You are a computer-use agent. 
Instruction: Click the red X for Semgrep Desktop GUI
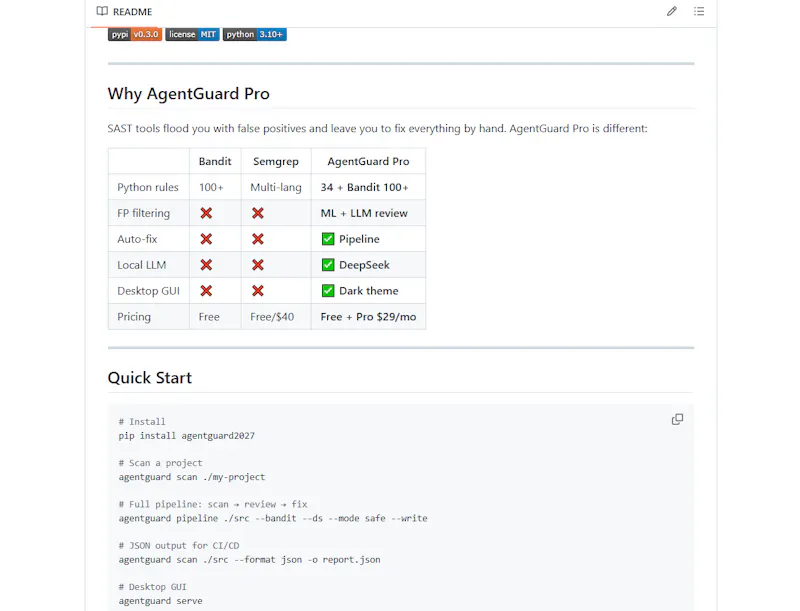pos(258,291)
